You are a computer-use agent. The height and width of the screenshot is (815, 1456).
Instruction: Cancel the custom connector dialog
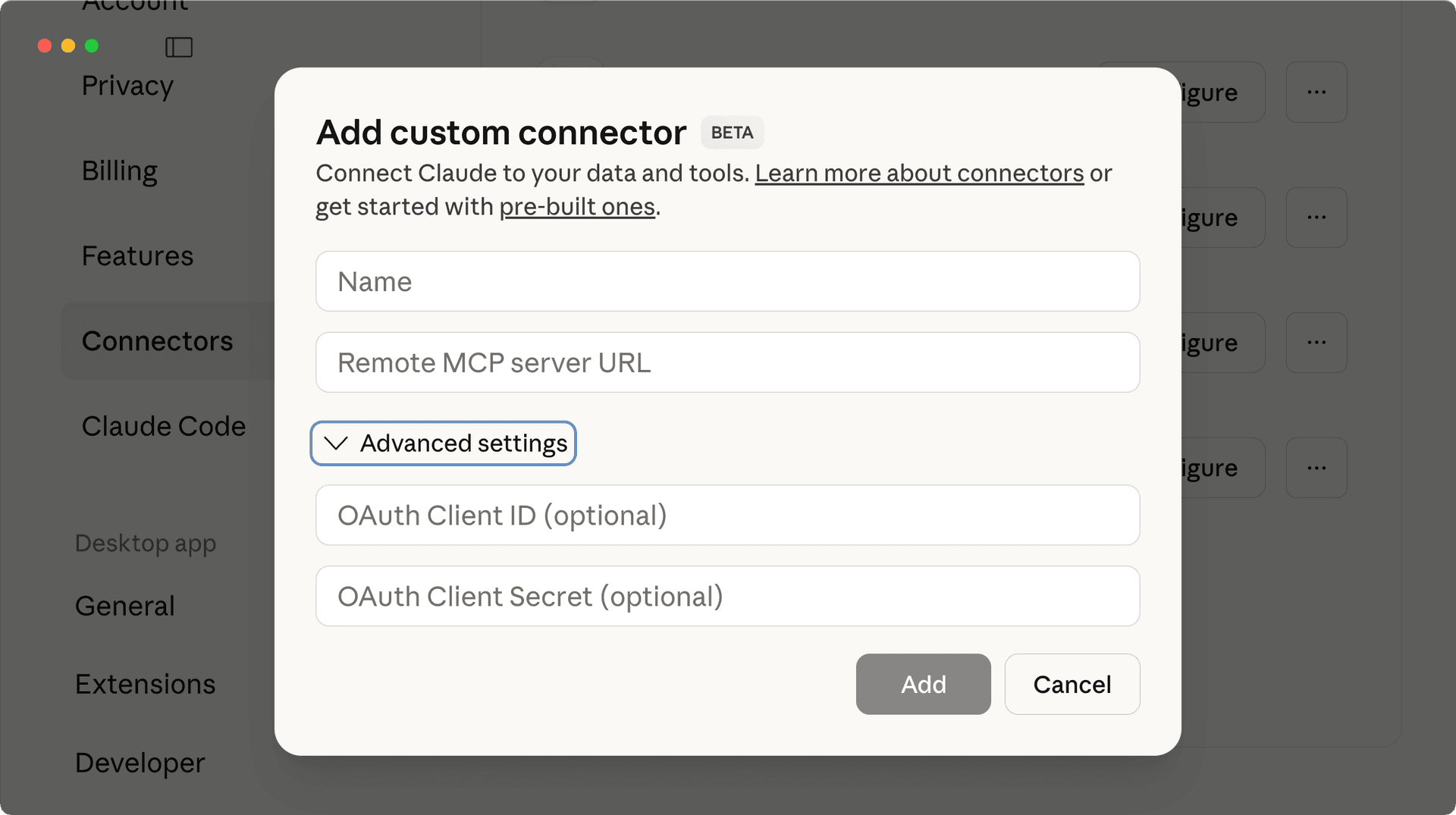pyautogui.click(x=1072, y=685)
